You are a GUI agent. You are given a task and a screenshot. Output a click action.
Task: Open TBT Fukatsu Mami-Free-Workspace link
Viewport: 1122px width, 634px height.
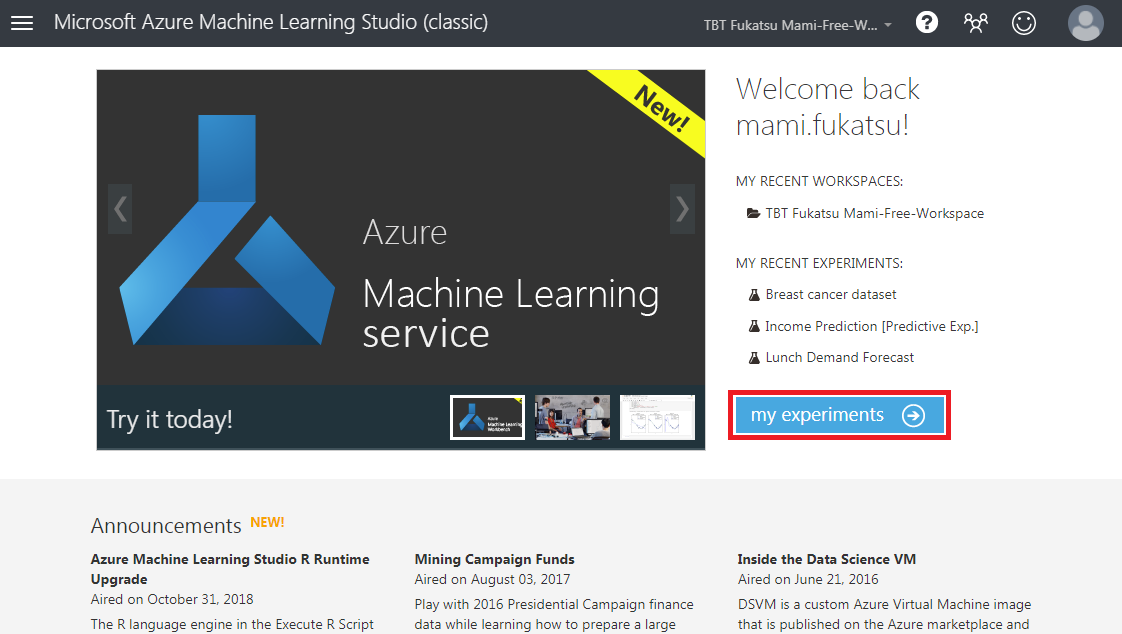(x=874, y=213)
